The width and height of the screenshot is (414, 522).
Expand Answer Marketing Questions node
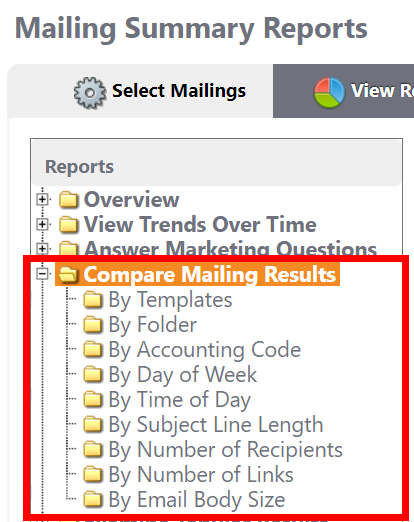(x=42, y=249)
